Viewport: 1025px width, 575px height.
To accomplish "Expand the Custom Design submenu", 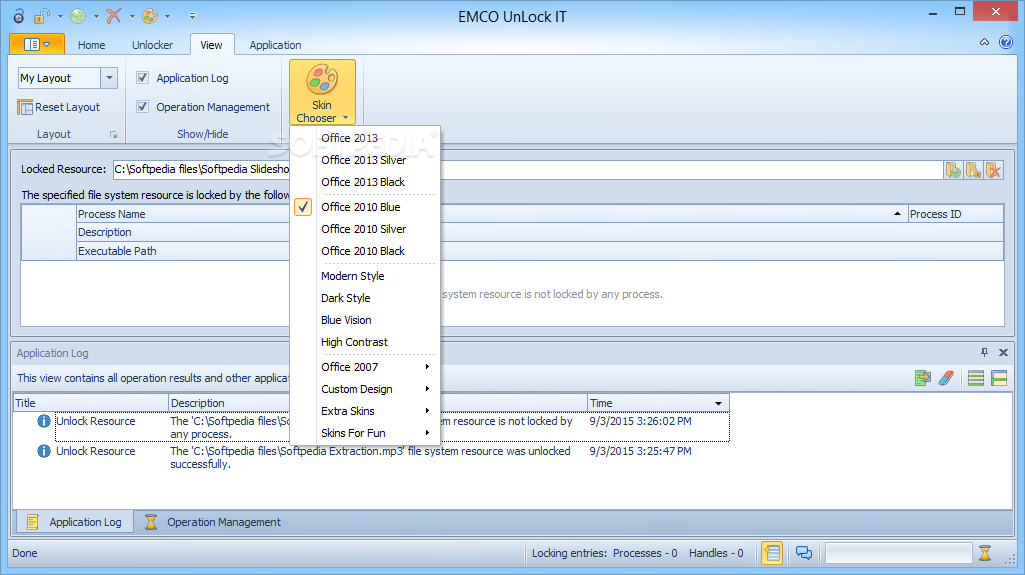I will click(365, 389).
